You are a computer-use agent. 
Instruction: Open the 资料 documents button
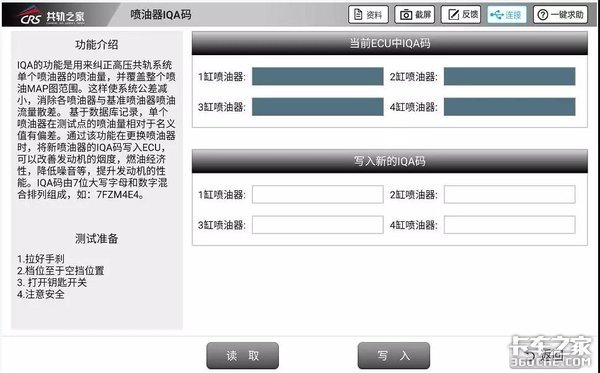[x=368, y=15]
